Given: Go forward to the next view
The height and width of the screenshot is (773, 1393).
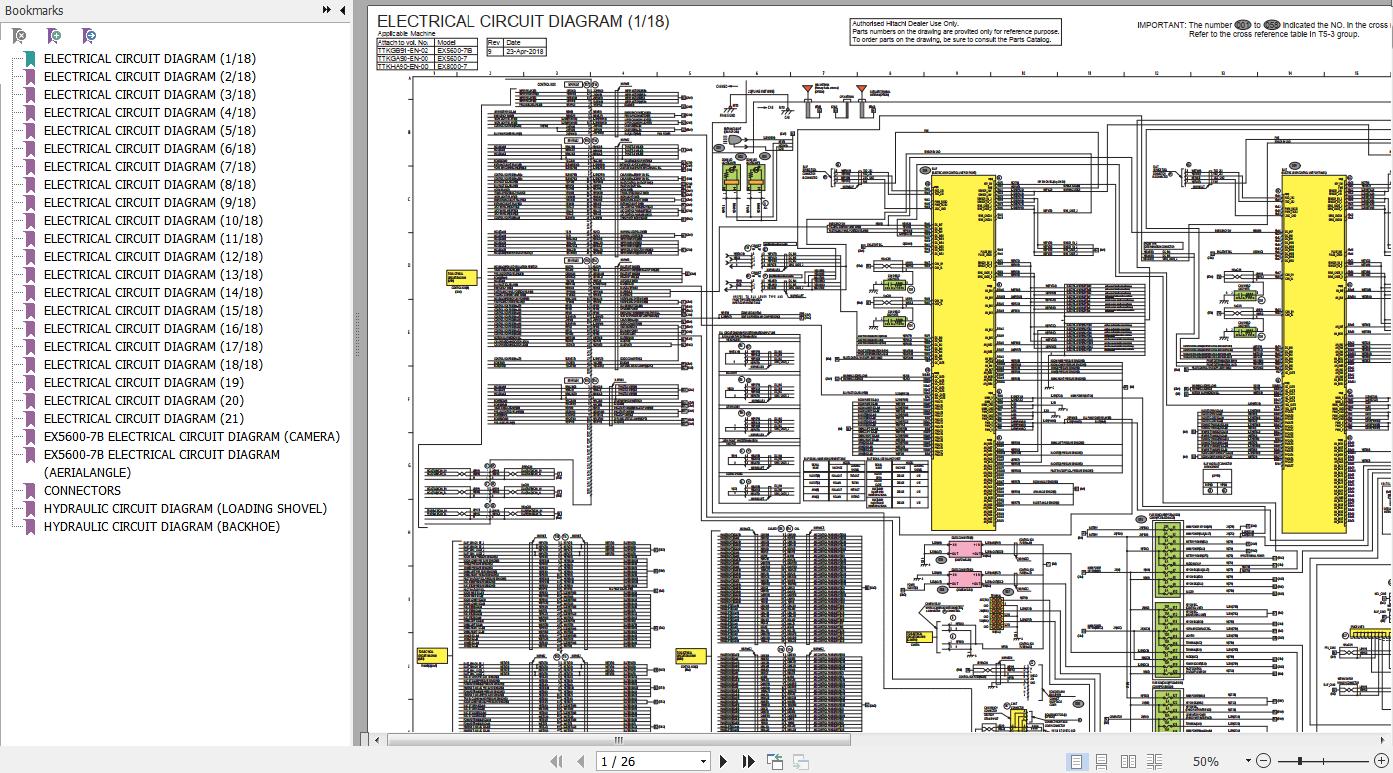Looking at the screenshot, I should (x=800, y=761).
